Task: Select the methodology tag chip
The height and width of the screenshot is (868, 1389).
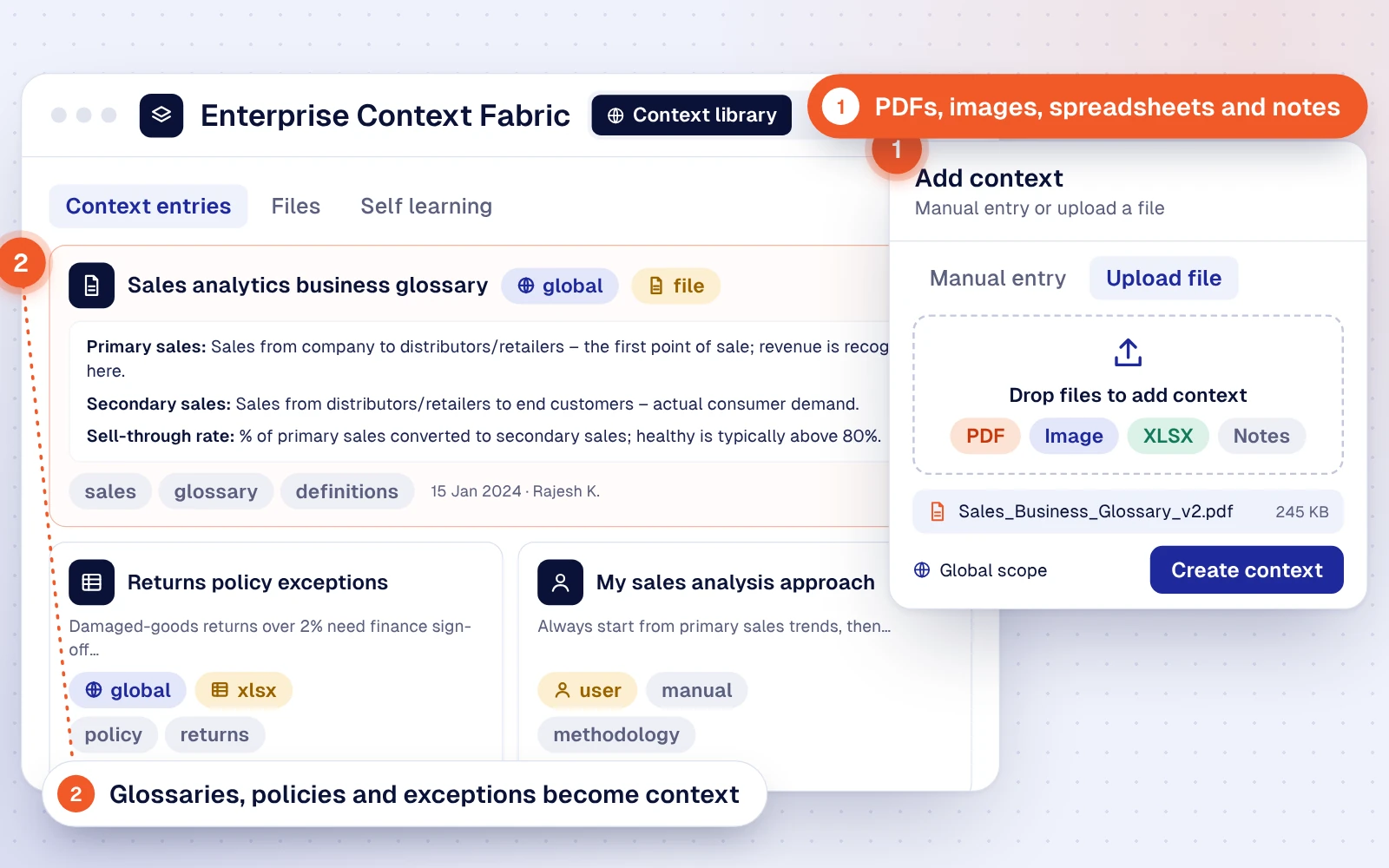Action: click(616, 735)
